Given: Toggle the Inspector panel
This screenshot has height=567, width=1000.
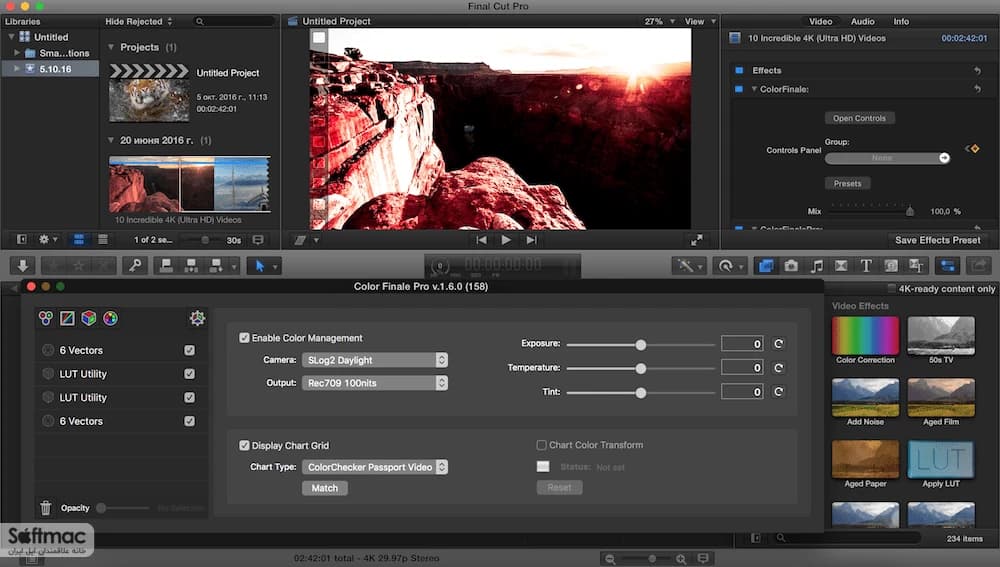Looking at the screenshot, I should pyautogui.click(x=948, y=265).
